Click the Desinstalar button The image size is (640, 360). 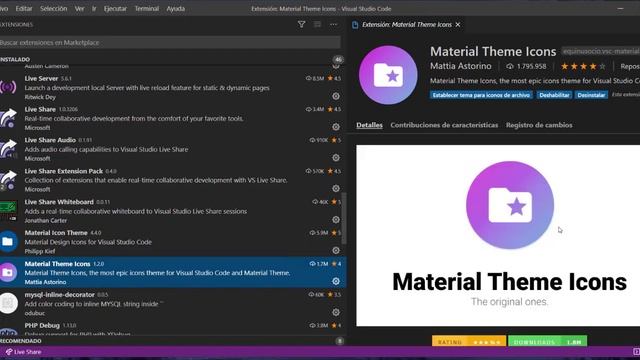(591, 95)
